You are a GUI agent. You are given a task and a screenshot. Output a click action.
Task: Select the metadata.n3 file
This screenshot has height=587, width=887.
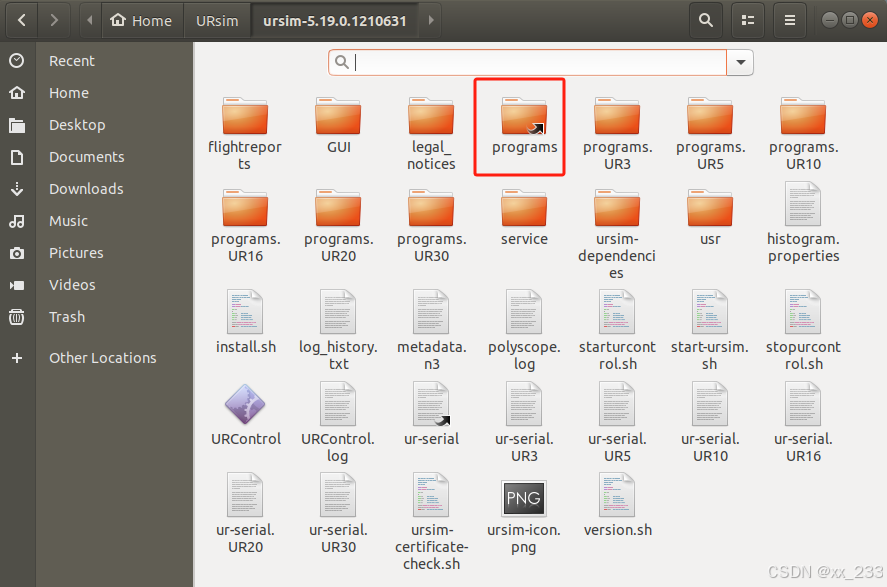point(431,331)
